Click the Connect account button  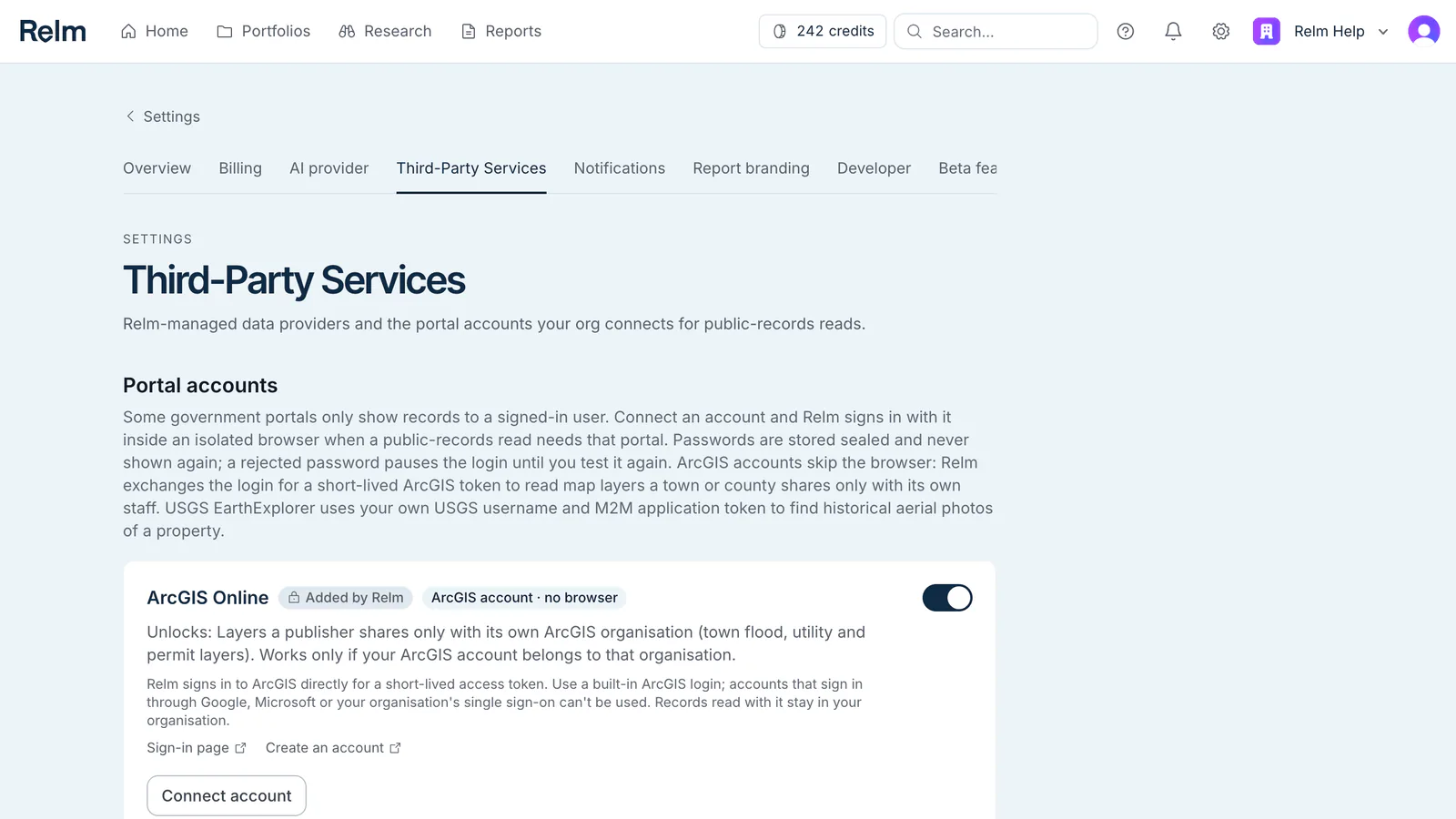pyautogui.click(x=227, y=796)
